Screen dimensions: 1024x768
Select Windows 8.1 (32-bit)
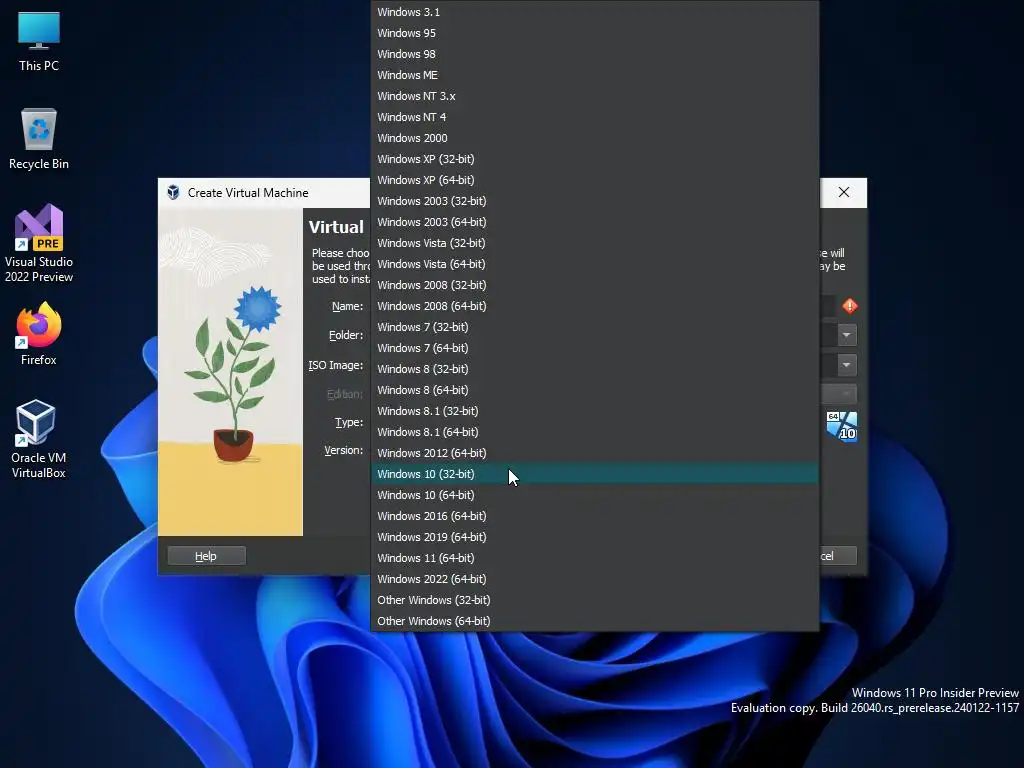[595, 411]
